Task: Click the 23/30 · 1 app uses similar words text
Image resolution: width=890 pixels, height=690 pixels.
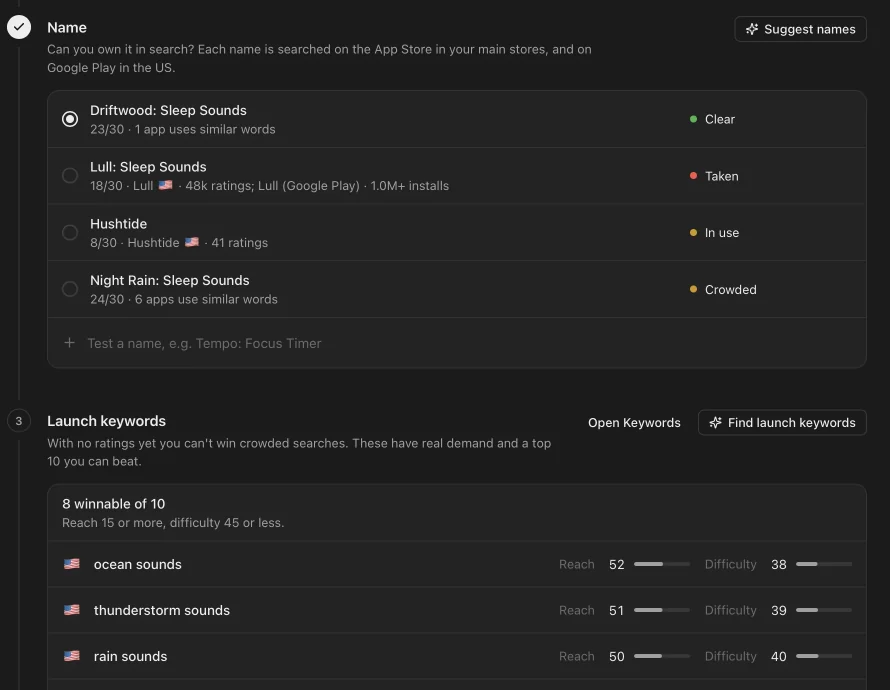Action: coord(183,129)
